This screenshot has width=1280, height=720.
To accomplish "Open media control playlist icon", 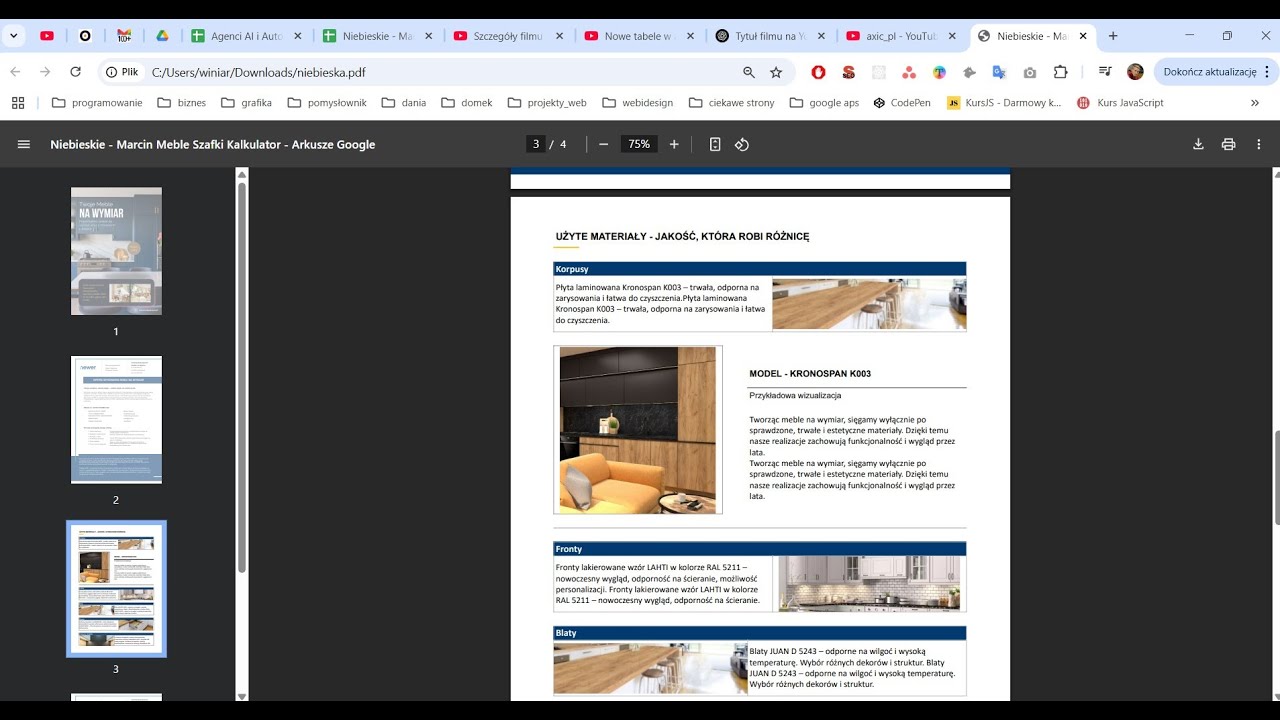I will point(1105,72).
